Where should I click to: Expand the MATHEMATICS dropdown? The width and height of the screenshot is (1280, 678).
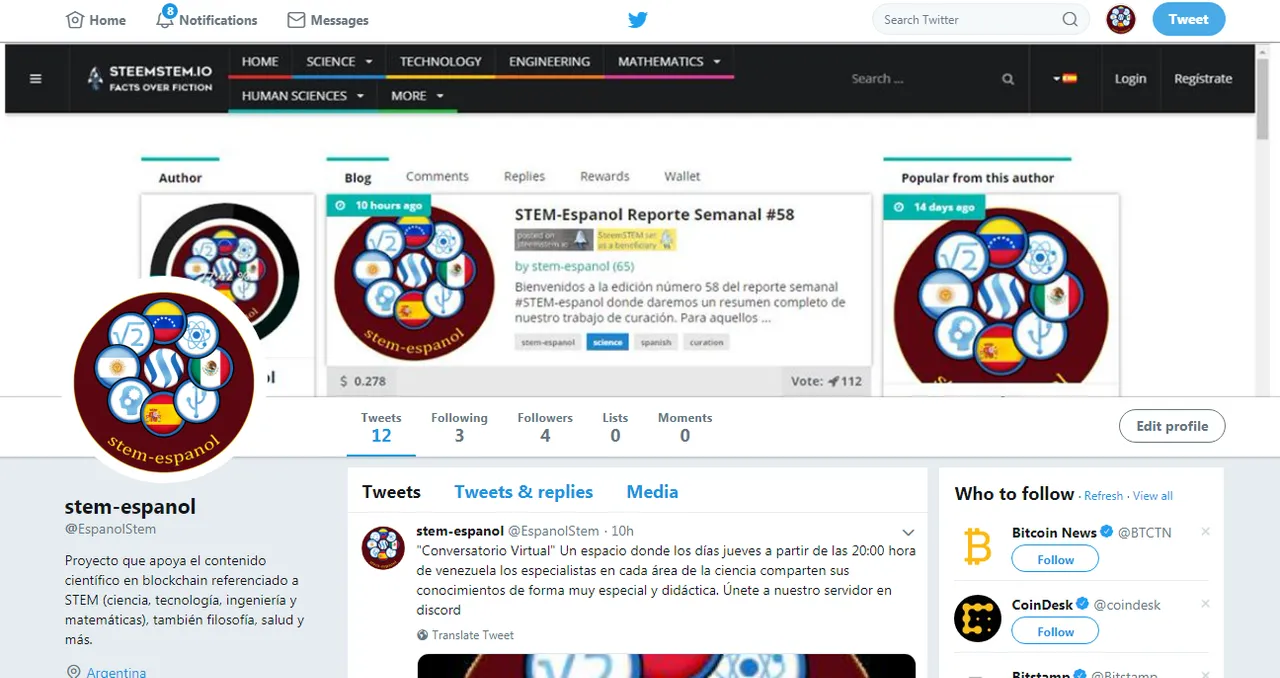pos(669,61)
